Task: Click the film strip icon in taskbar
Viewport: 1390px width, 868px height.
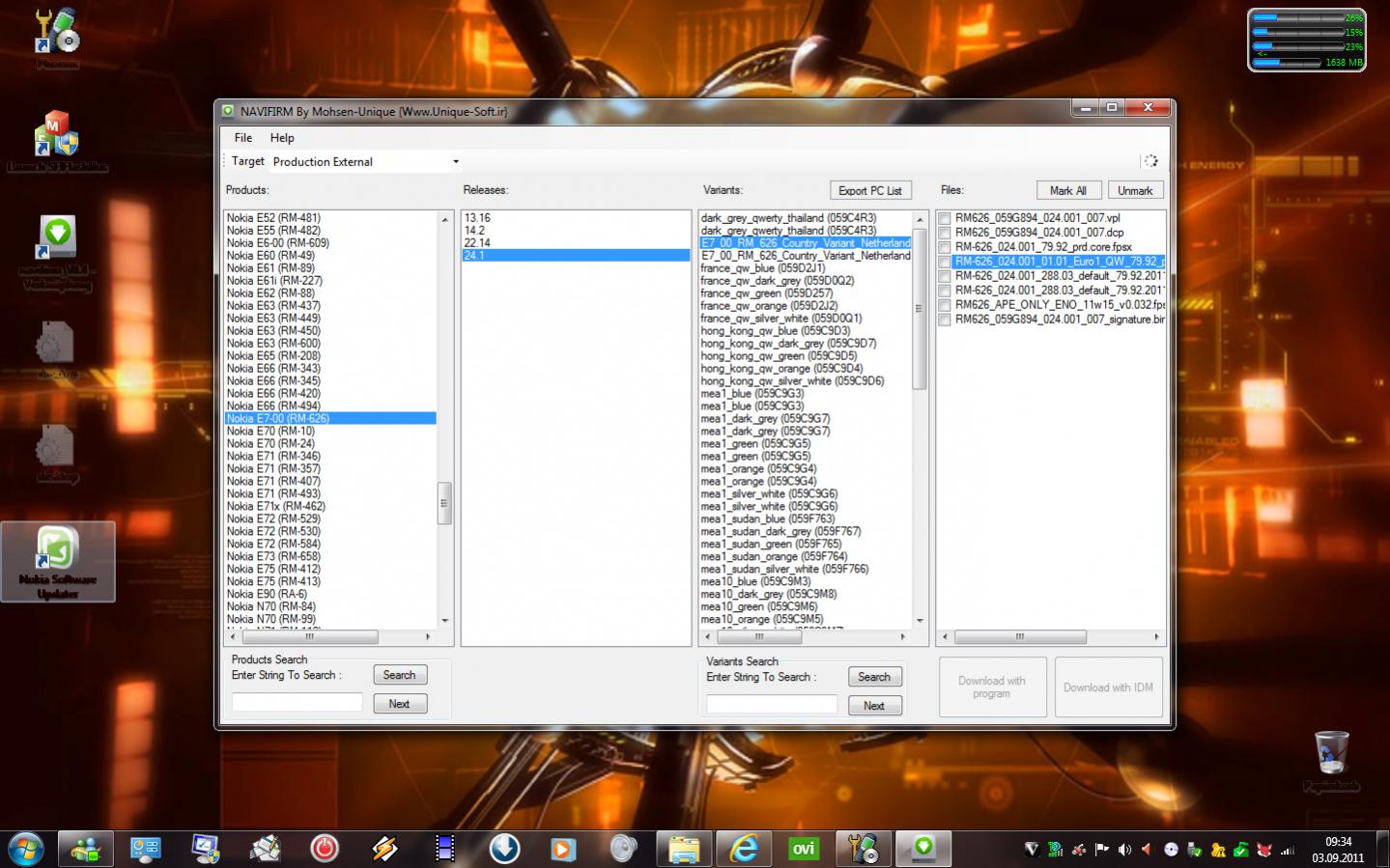Action: (444, 849)
